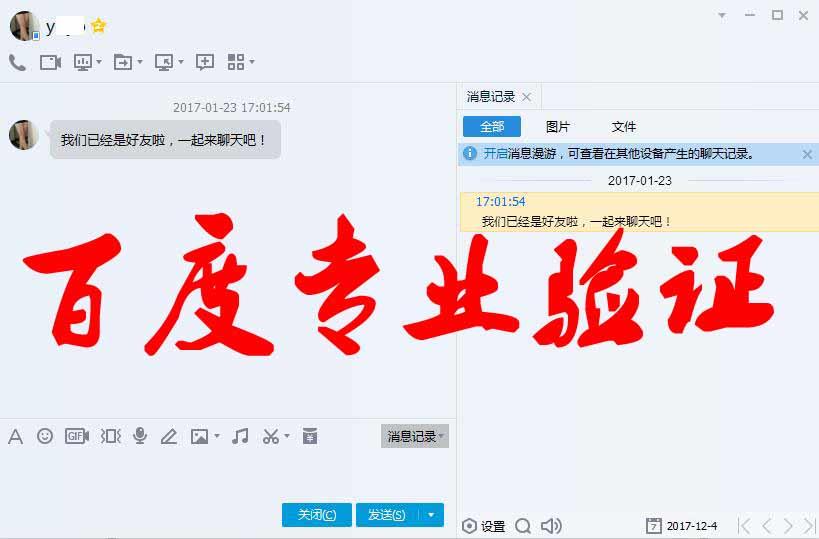Click the music note icon
The width and height of the screenshot is (819, 539).
pos(240,436)
